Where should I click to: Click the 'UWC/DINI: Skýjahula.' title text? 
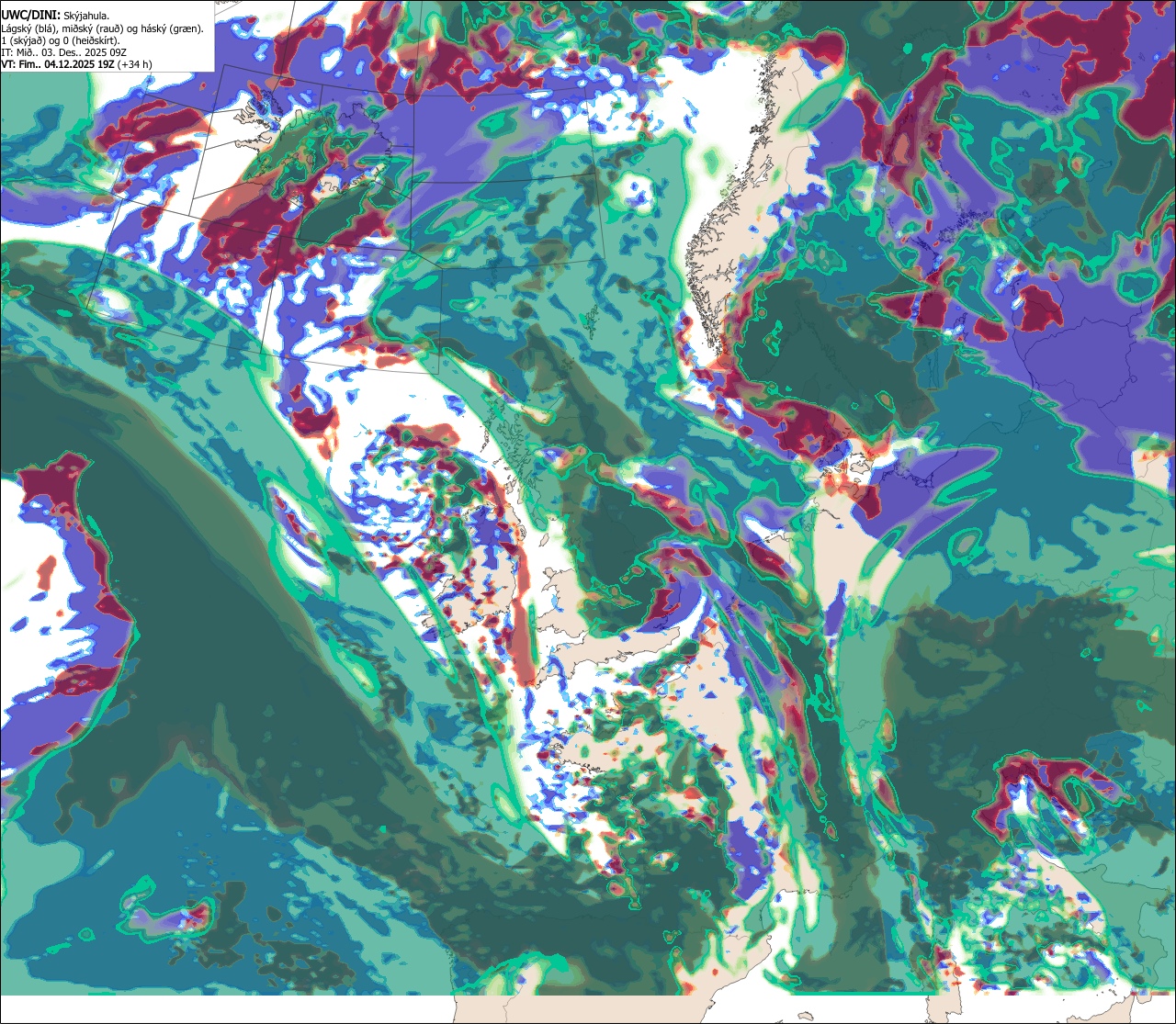(55, 15)
